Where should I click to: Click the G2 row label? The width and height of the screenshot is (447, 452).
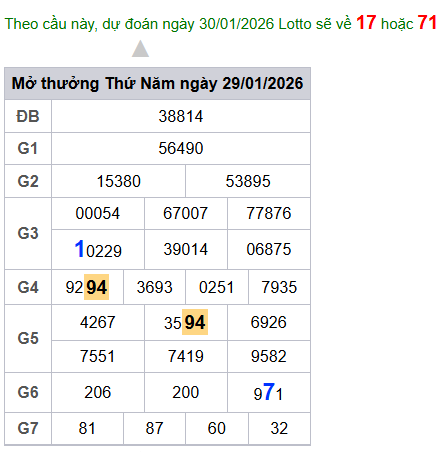coord(28,182)
